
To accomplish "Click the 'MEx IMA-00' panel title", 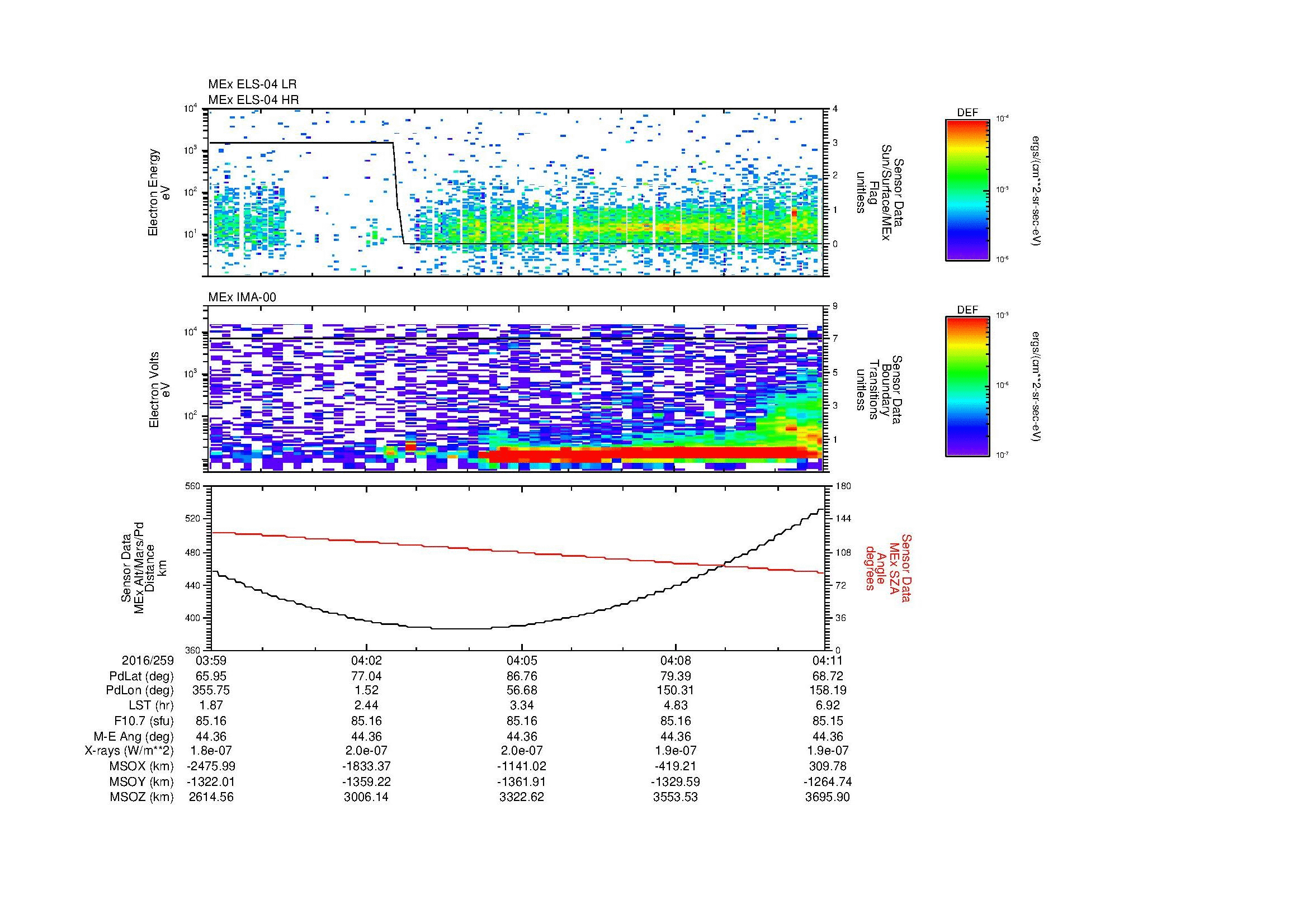I will click(242, 297).
